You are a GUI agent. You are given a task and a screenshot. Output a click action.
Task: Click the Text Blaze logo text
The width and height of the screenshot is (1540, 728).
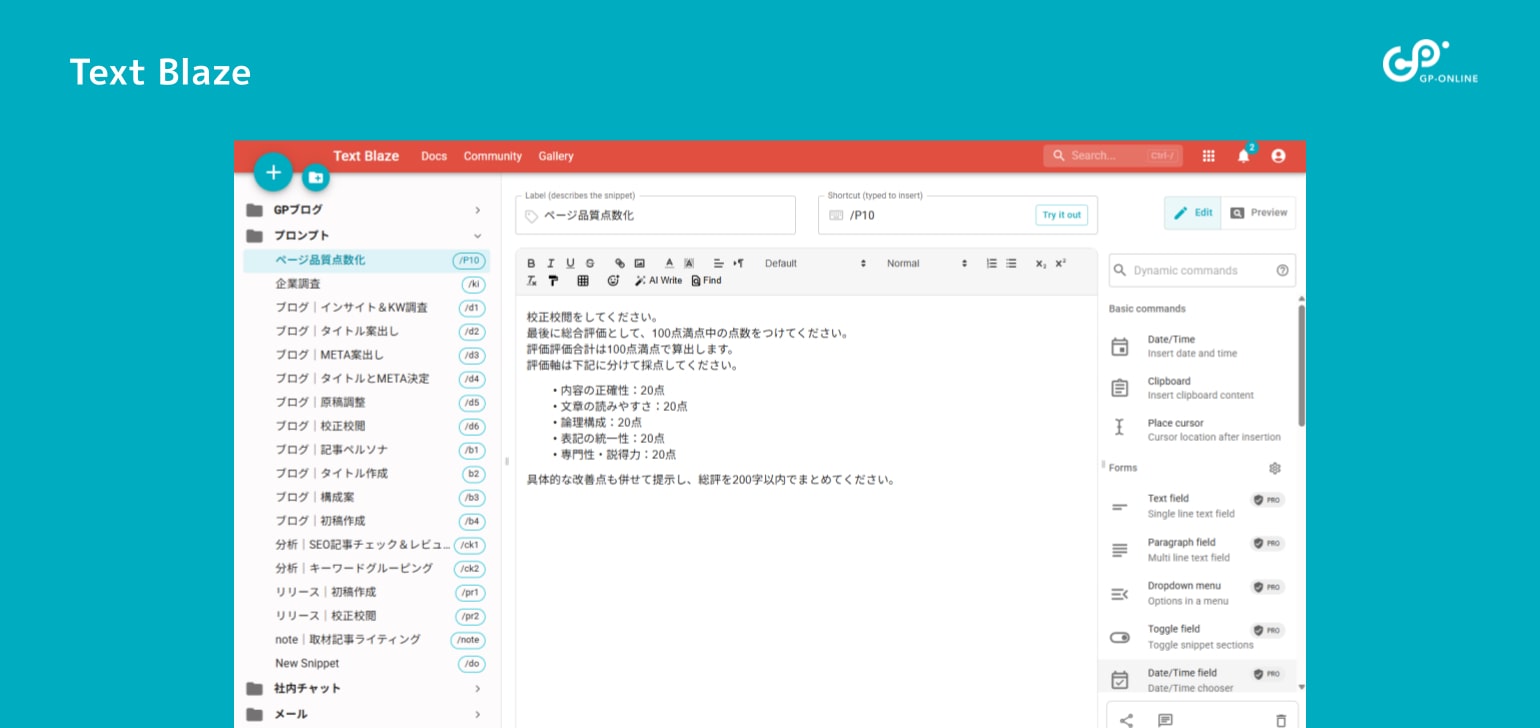coord(366,156)
